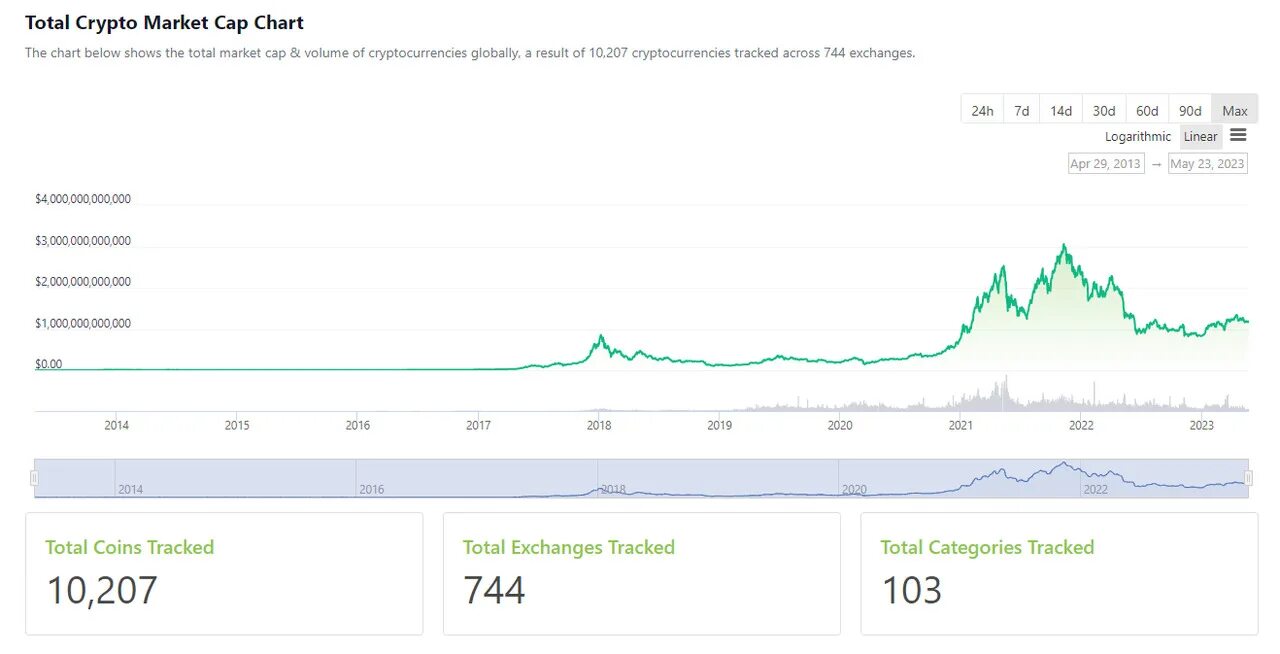Viewport: 1280px width, 654px height.
Task: Click the late-2021 market cap peak
Action: [1064, 245]
